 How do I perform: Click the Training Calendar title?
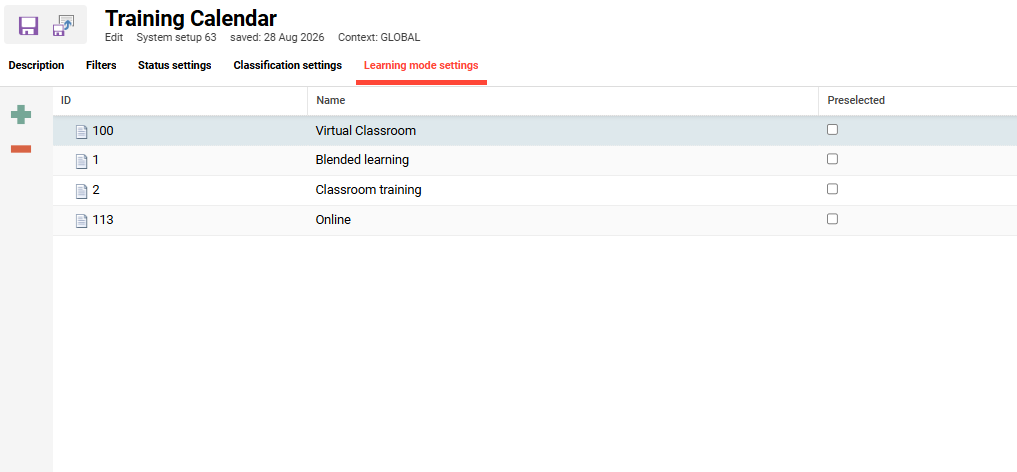(191, 18)
